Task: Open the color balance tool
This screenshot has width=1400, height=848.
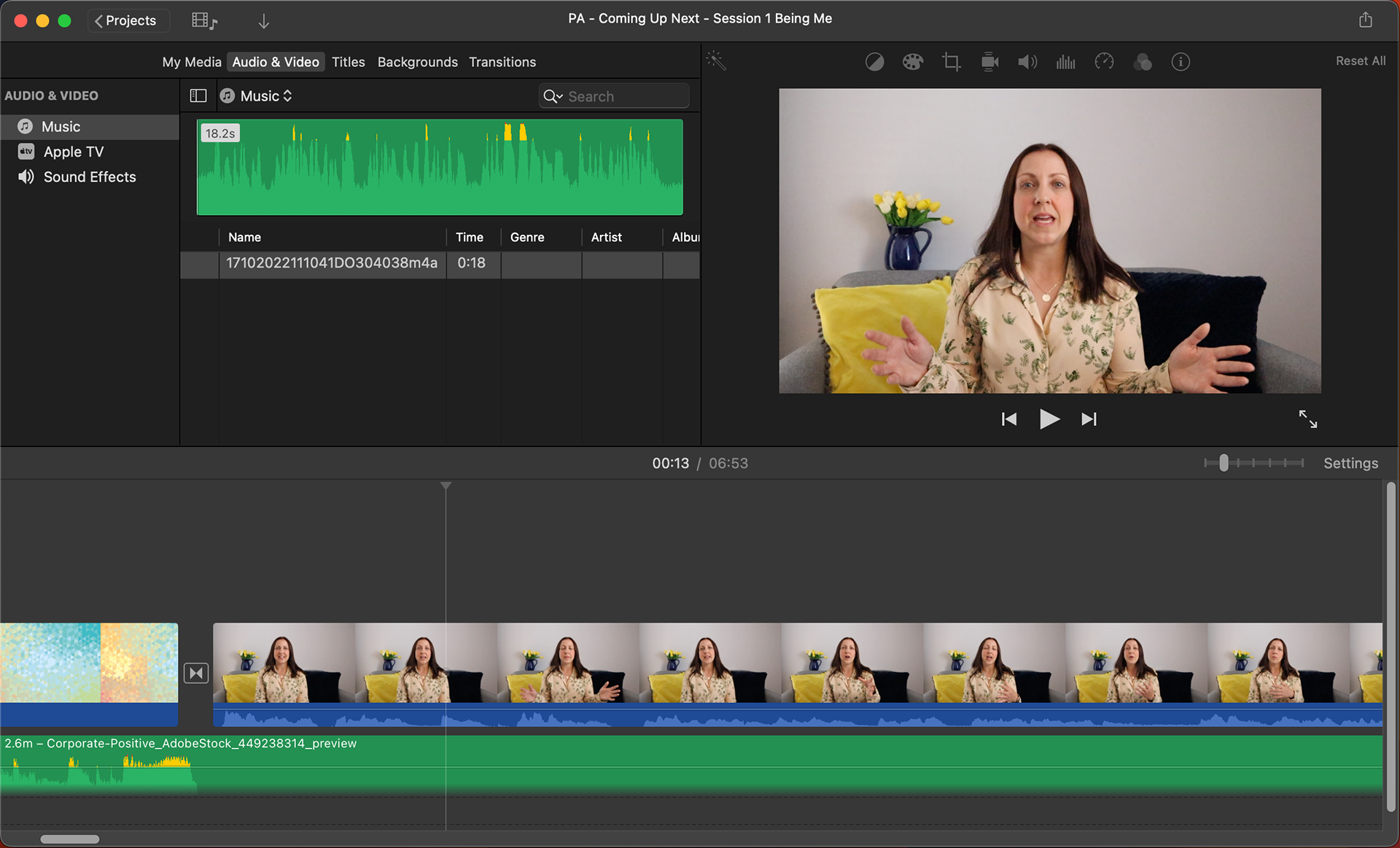Action: (x=874, y=62)
